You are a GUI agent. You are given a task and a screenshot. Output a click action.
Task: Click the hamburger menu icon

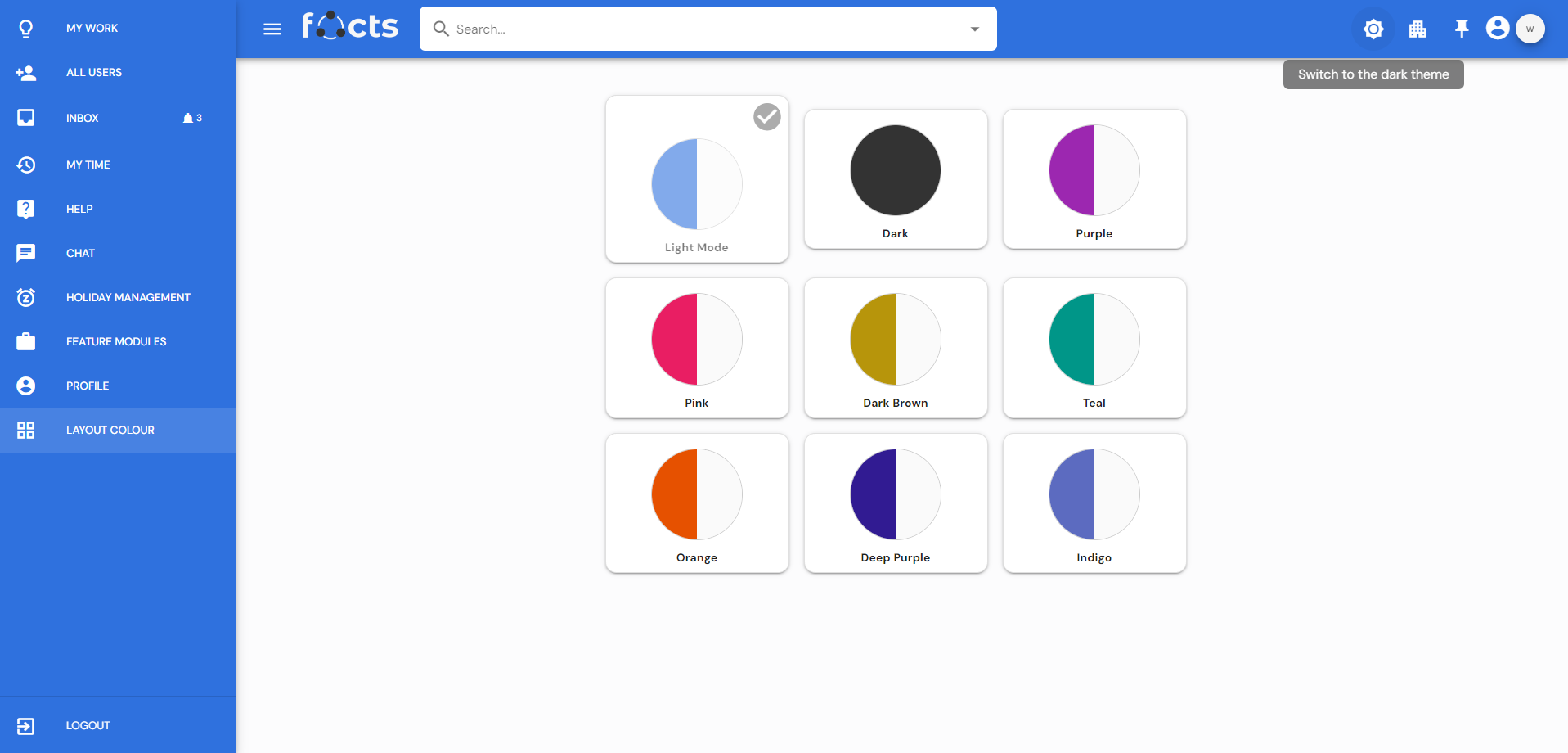click(272, 29)
